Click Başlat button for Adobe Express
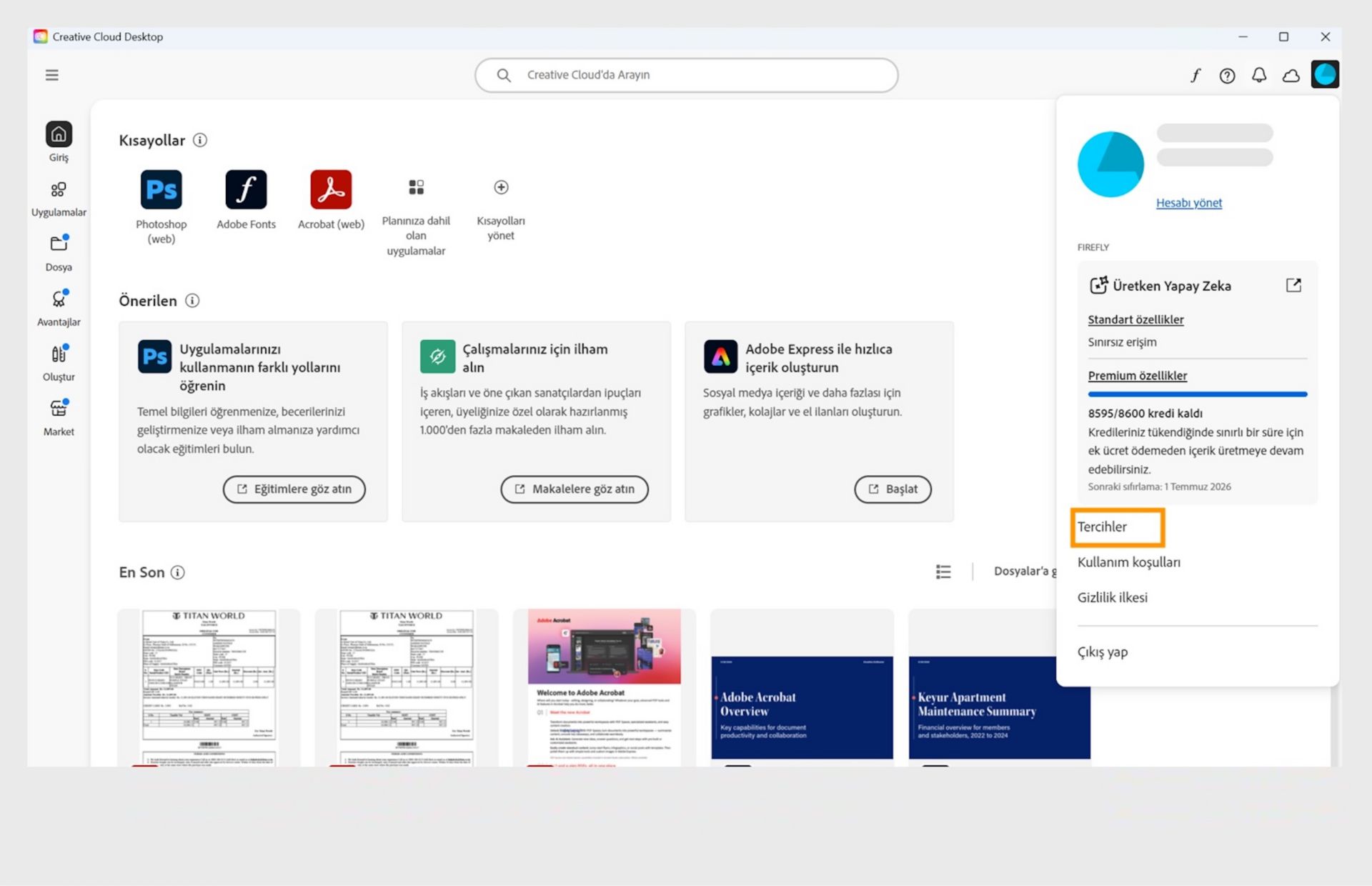The height and width of the screenshot is (886, 1372). (x=893, y=489)
